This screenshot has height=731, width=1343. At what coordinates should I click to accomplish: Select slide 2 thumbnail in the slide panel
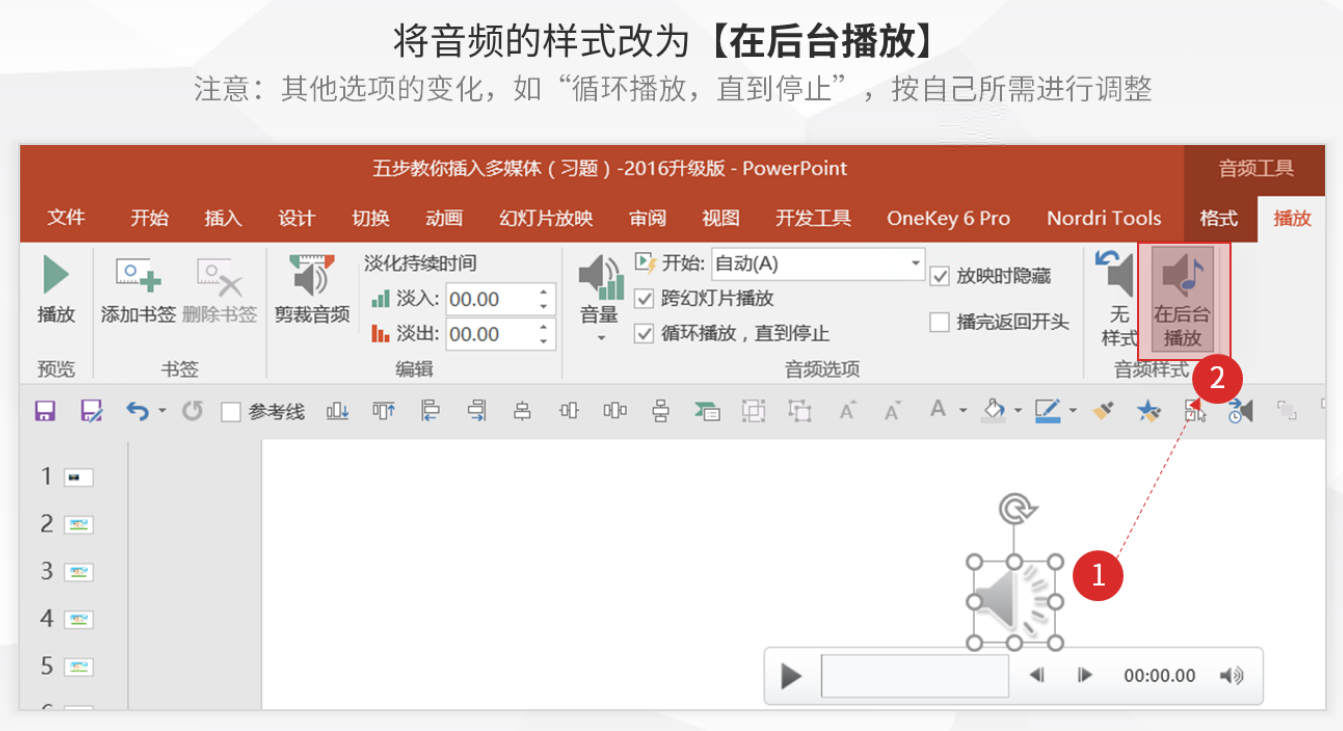tap(78, 524)
